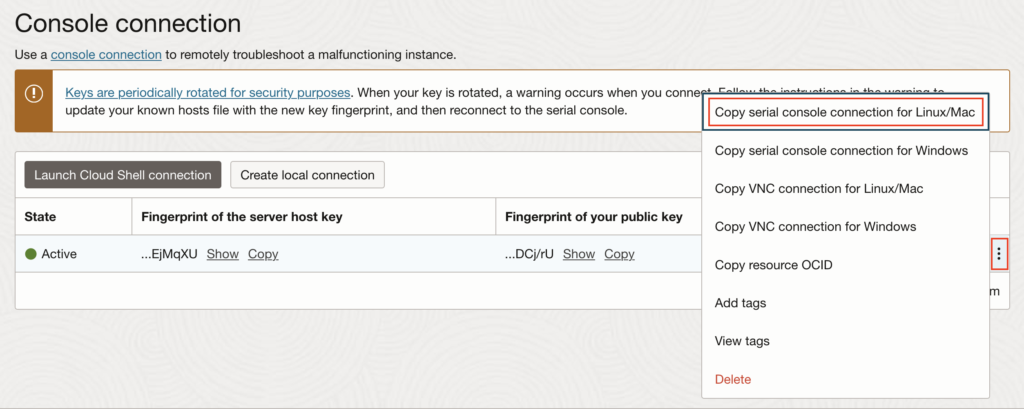Copy the server host key fingerprint
This screenshot has height=409, width=1024.
point(263,254)
